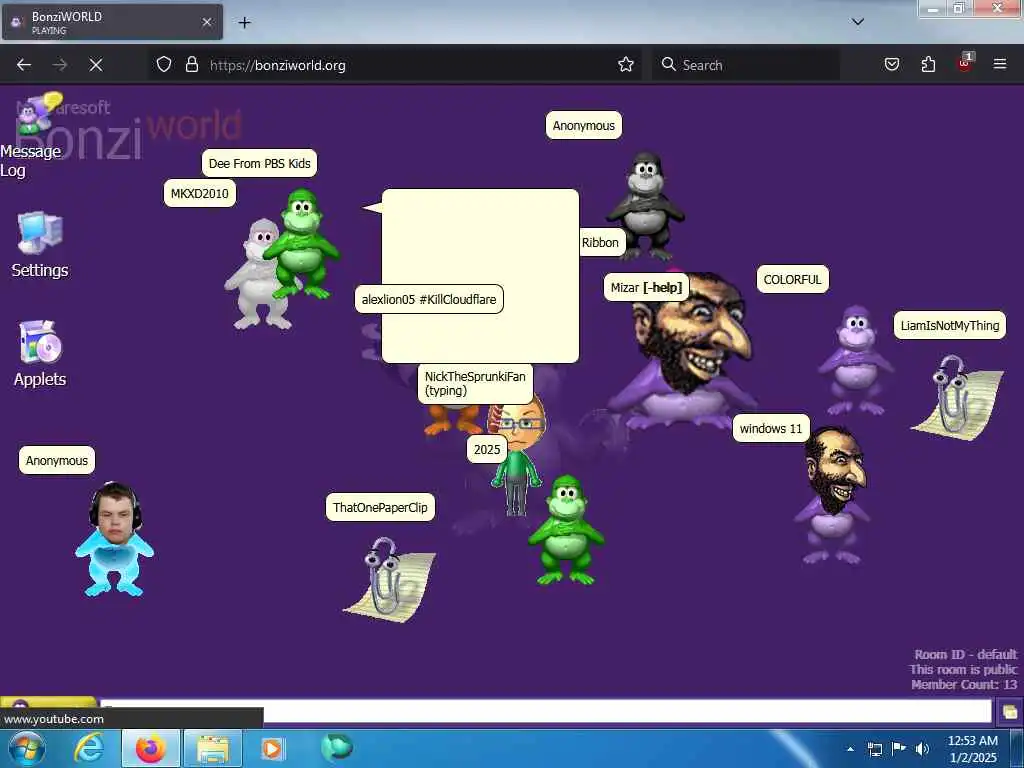Viewport: 1024px width, 768px height.
Task: Click the Room ID - default text
Action: pyautogui.click(x=965, y=654)
